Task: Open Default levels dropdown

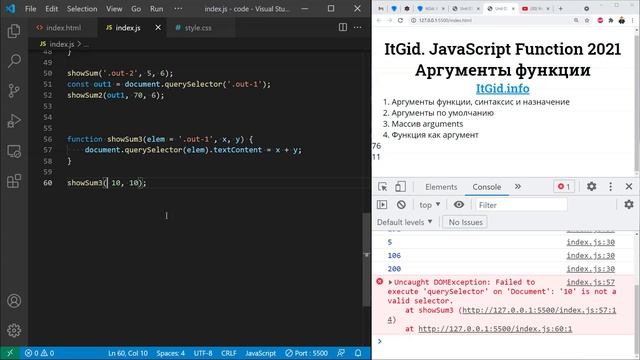Action: tap(404, 222)
